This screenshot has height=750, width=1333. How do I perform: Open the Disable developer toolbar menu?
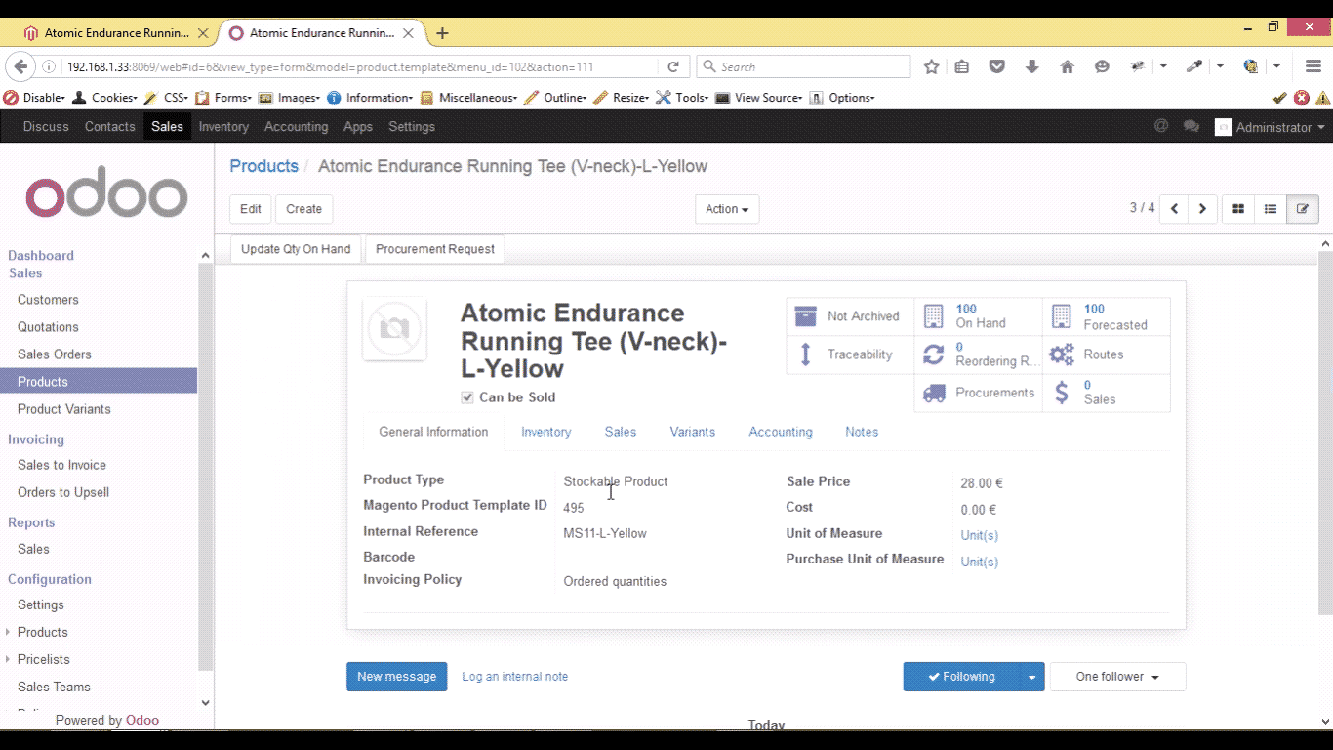[34, 98]
